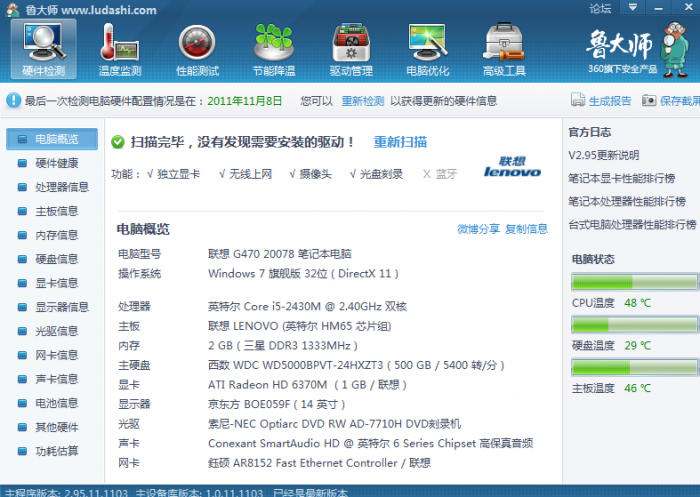Open 台式电脑处理器性能排行榜 link
This screenshot has height=497, width=700.
pyautogui.click(x=632, y=225)
